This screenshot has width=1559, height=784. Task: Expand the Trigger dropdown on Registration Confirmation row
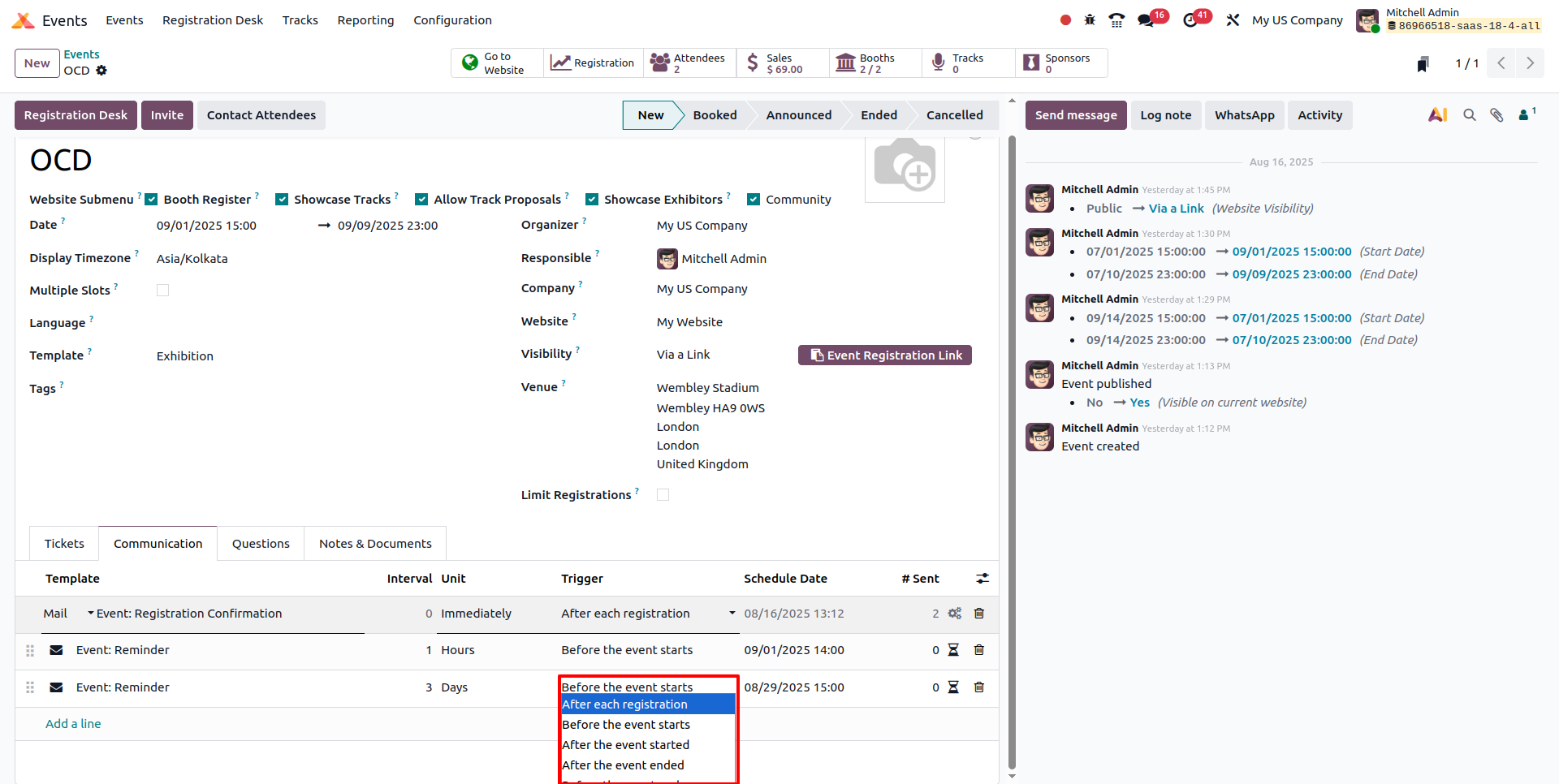pos(732,614)
